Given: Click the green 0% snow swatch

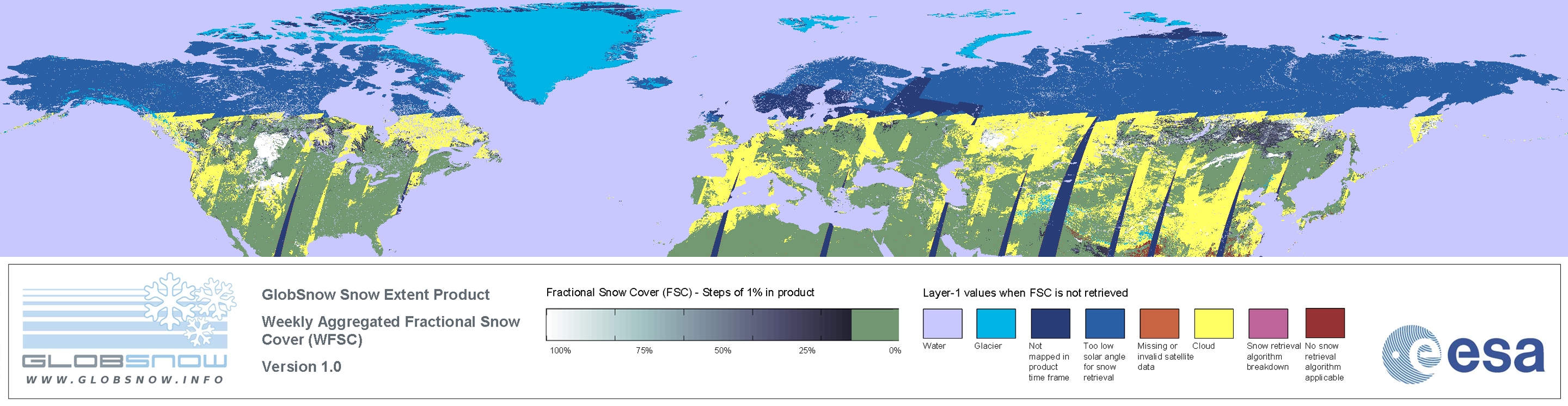Looking at the screenshot, I should (x=875, y=324).
